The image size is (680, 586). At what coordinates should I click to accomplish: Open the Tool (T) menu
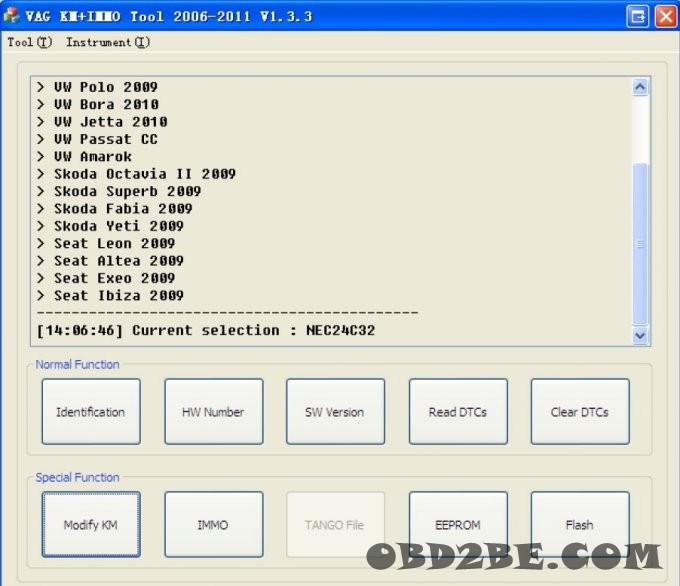[29, 42]
